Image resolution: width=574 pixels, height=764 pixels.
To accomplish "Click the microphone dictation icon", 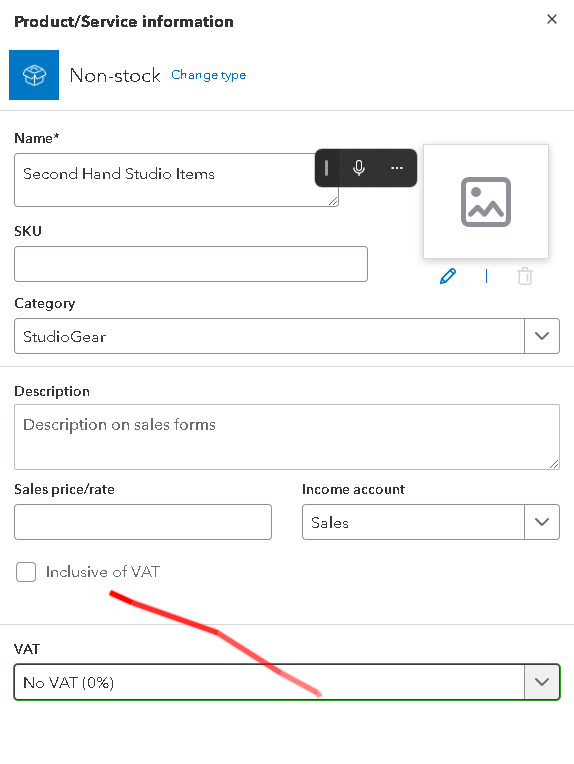I will tap(359, 168).
